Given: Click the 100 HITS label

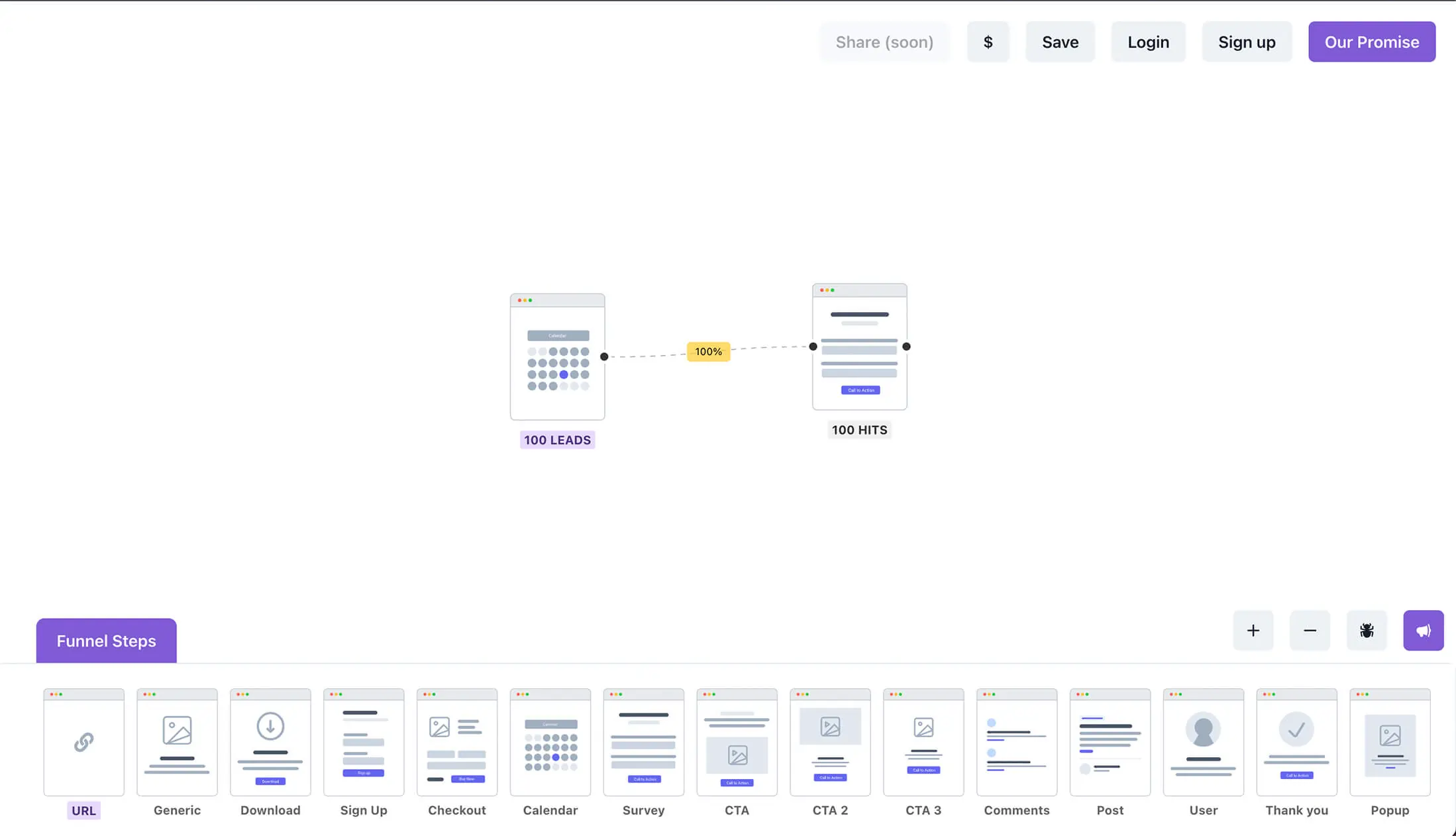Looking at the screenshot, I should tap(860, 430).
